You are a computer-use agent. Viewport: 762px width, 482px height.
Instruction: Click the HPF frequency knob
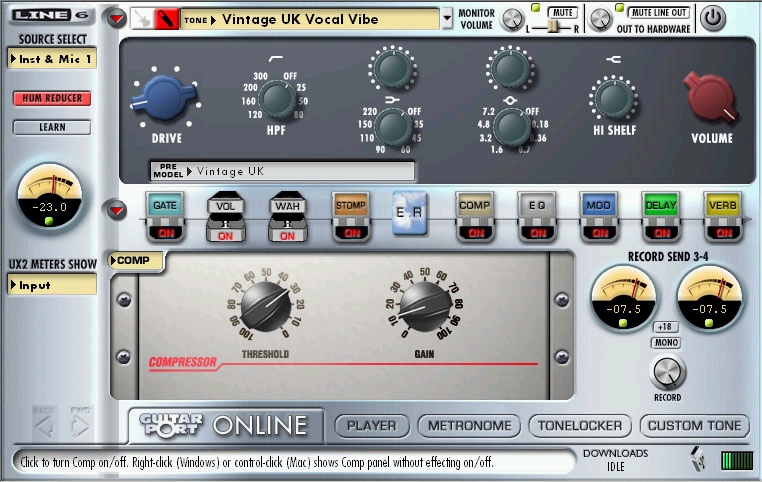(277, 99)
